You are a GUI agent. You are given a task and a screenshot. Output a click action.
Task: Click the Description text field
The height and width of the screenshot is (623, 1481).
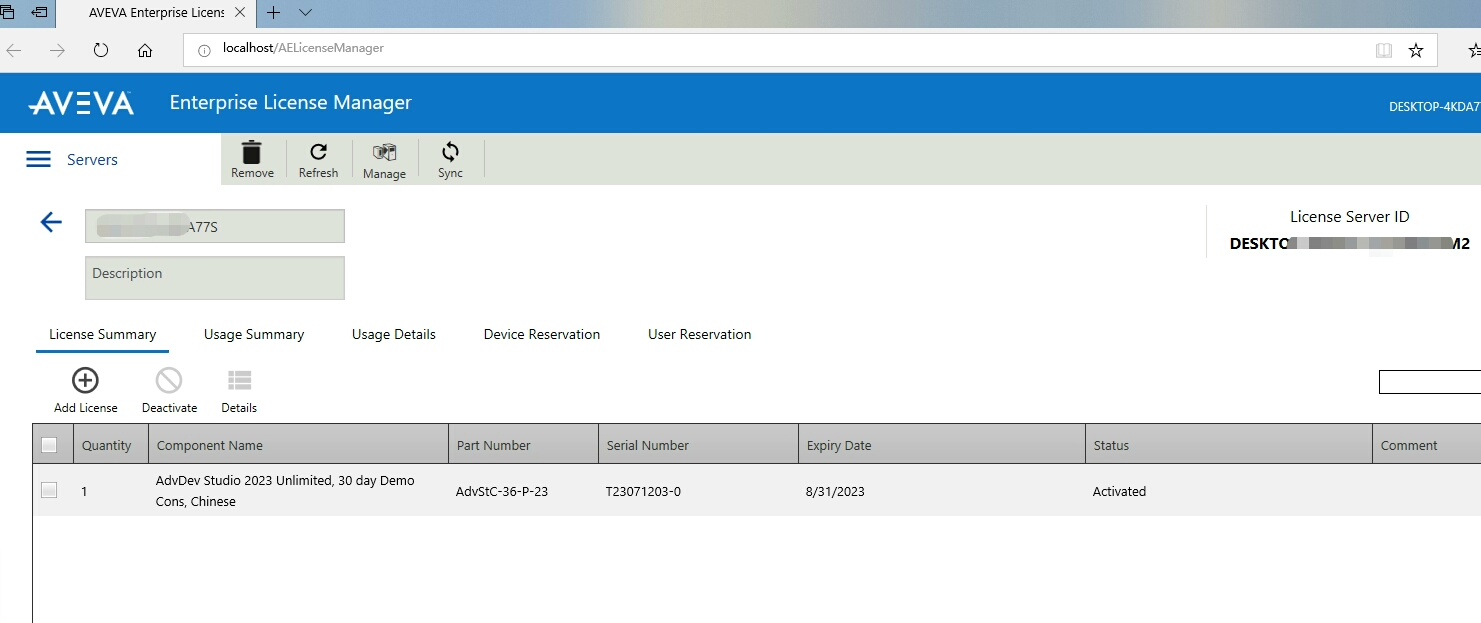[215, 278]
